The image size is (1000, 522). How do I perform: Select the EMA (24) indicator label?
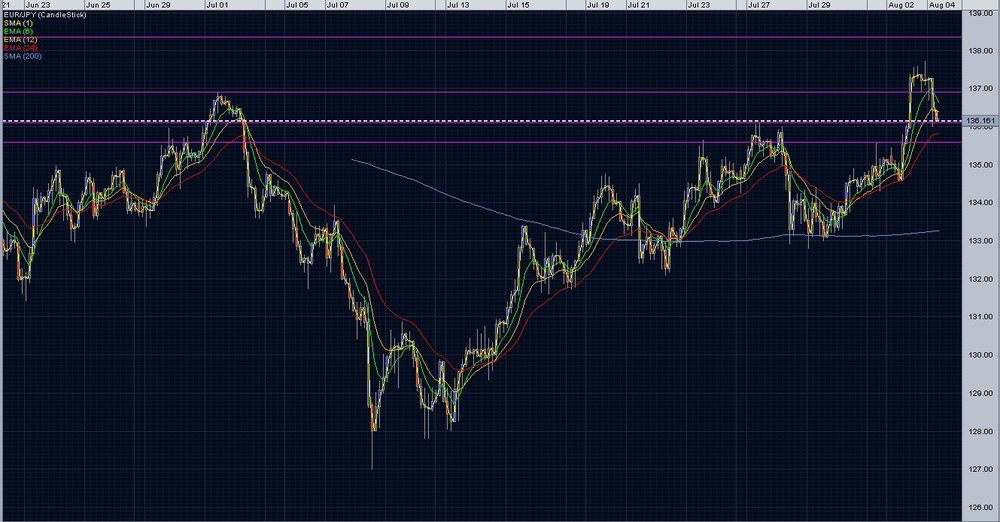click(x=20, y=48)
